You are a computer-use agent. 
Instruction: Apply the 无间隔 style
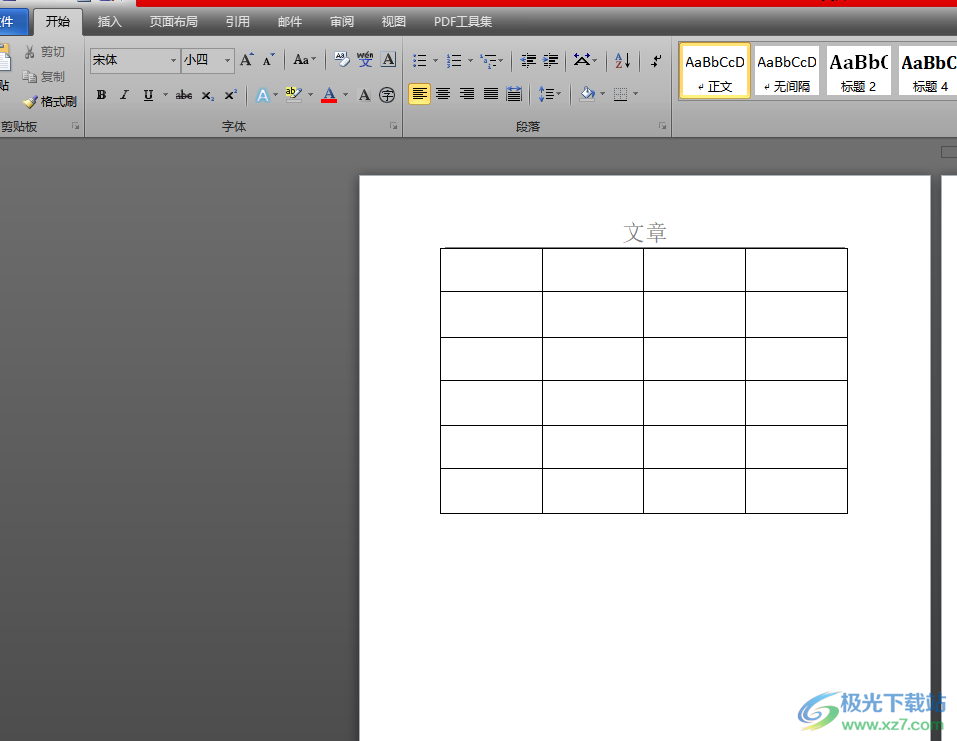coord(787,71)
